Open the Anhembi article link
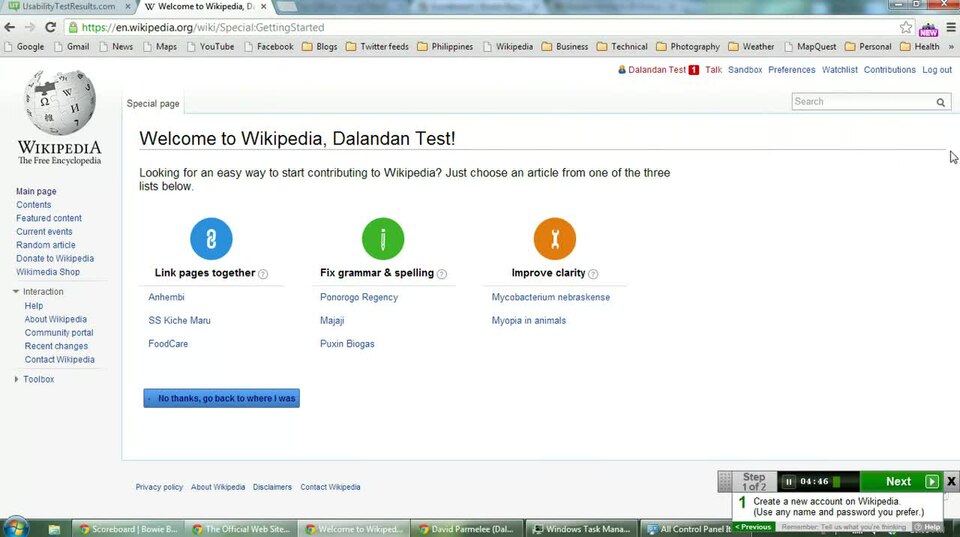 [x=167, y=297]
